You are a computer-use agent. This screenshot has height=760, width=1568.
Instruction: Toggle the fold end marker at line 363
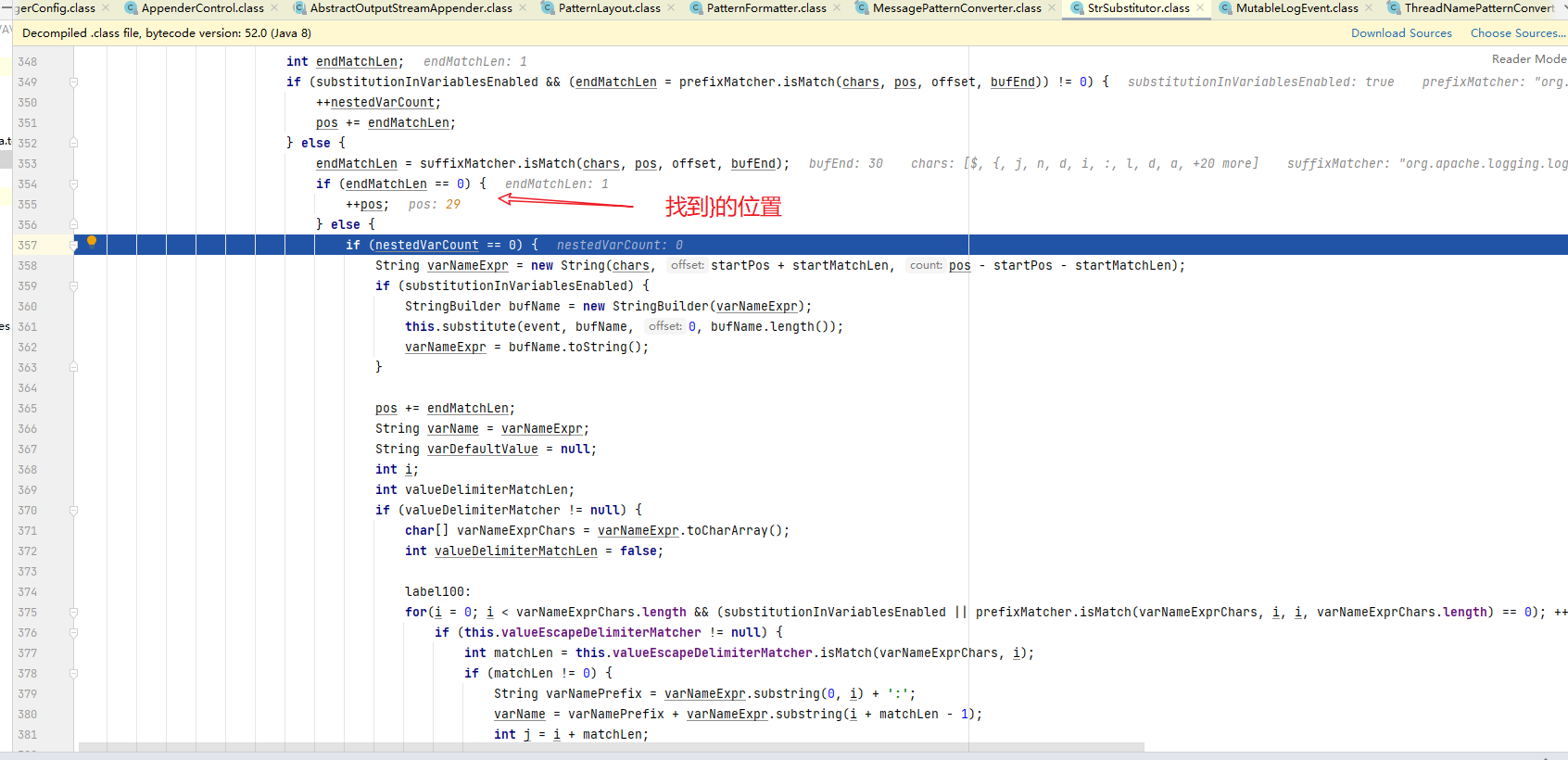pyautogui.click(x=73, y=368)
